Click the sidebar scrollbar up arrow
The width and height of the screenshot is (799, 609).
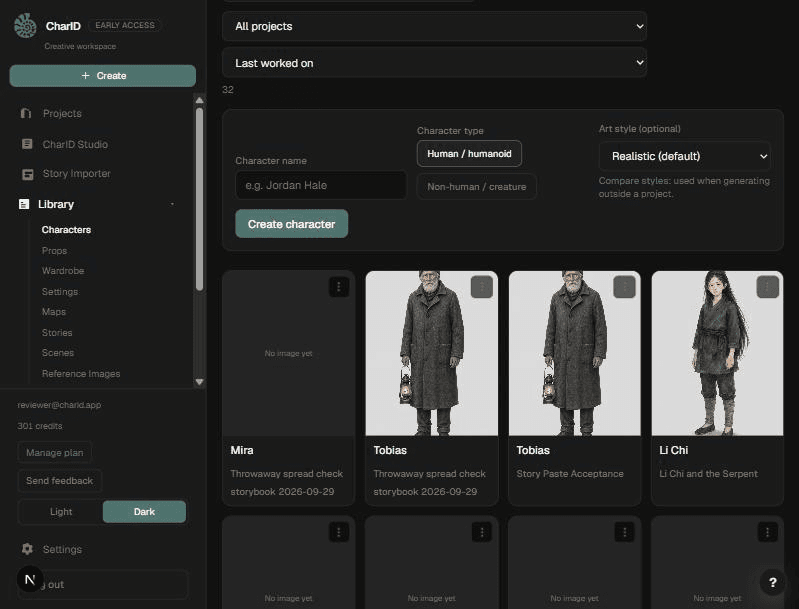click(x=200, y=100)
